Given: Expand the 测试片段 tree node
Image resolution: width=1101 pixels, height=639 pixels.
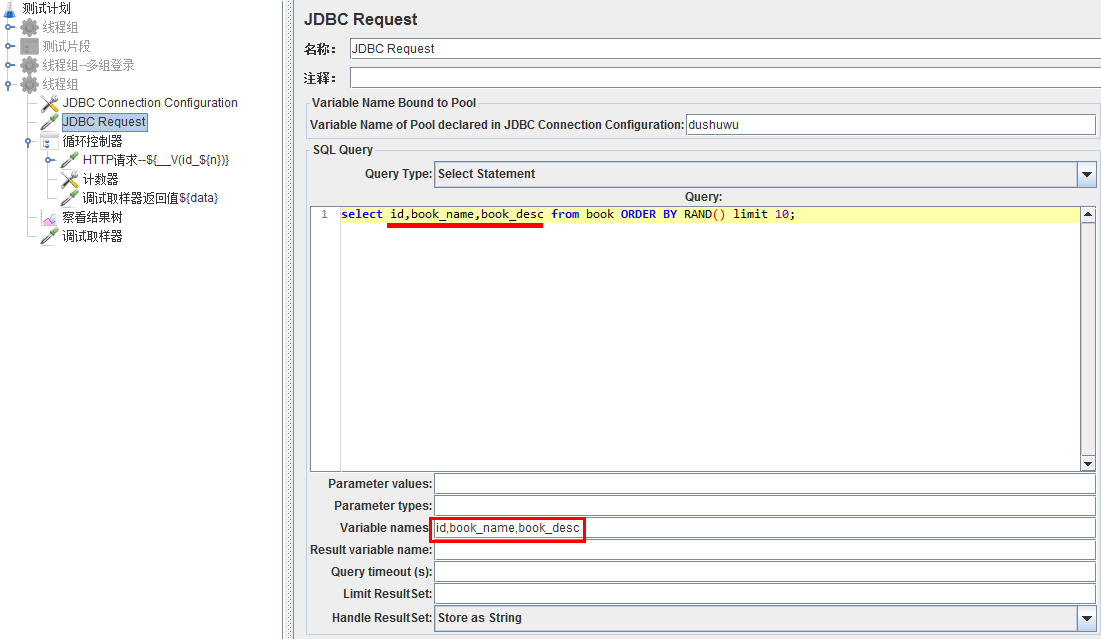Looking at the screenshot, I should click(9, 46).
